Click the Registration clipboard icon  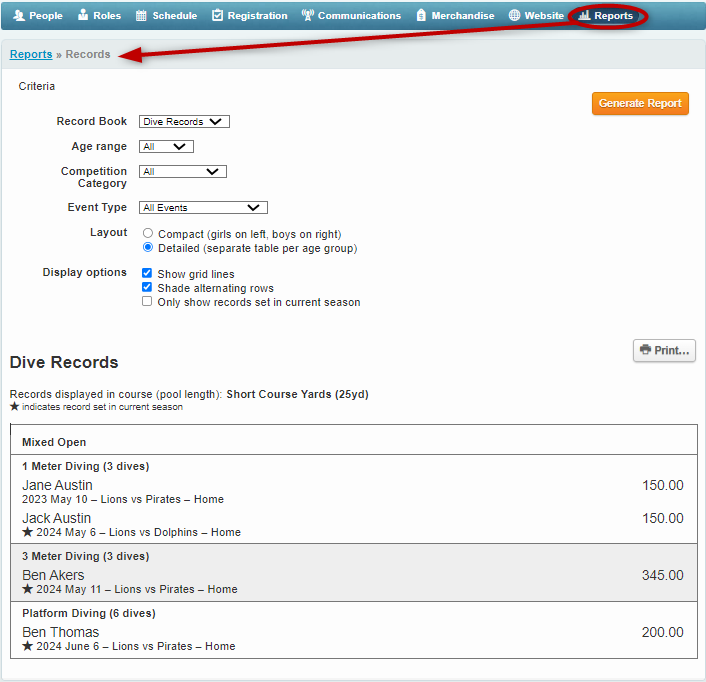(218, 16)
